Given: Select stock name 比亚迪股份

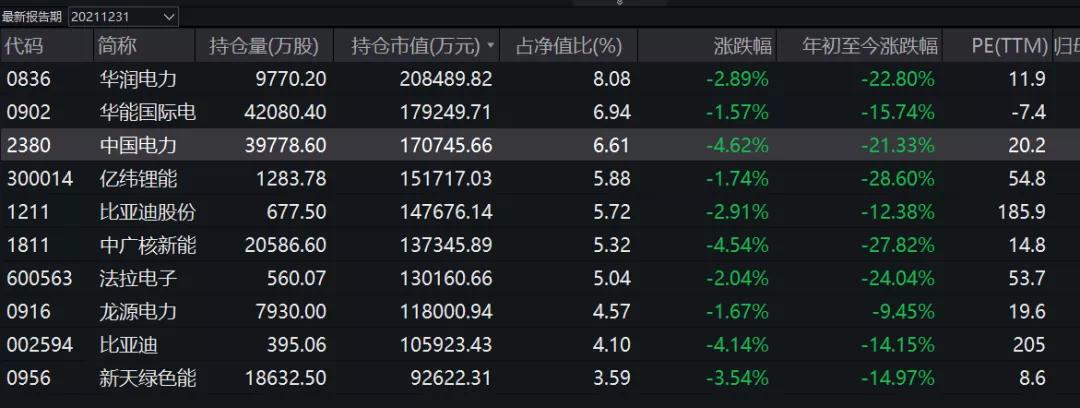Looking at the screenshot, I should coord(148,212).
